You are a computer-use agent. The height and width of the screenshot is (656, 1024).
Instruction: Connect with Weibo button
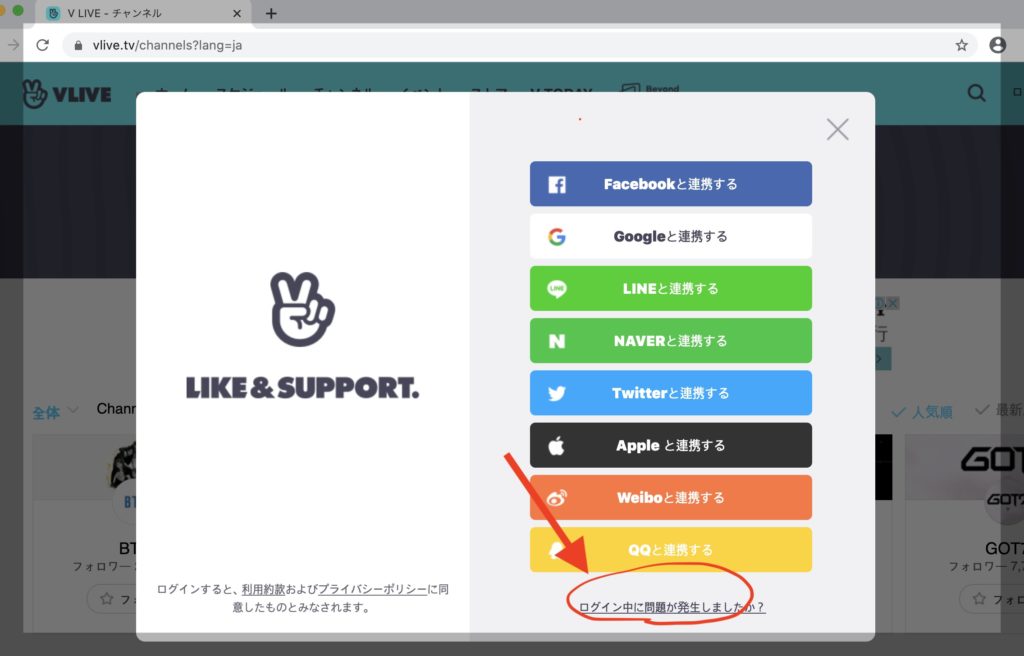(x=671, y=498)
